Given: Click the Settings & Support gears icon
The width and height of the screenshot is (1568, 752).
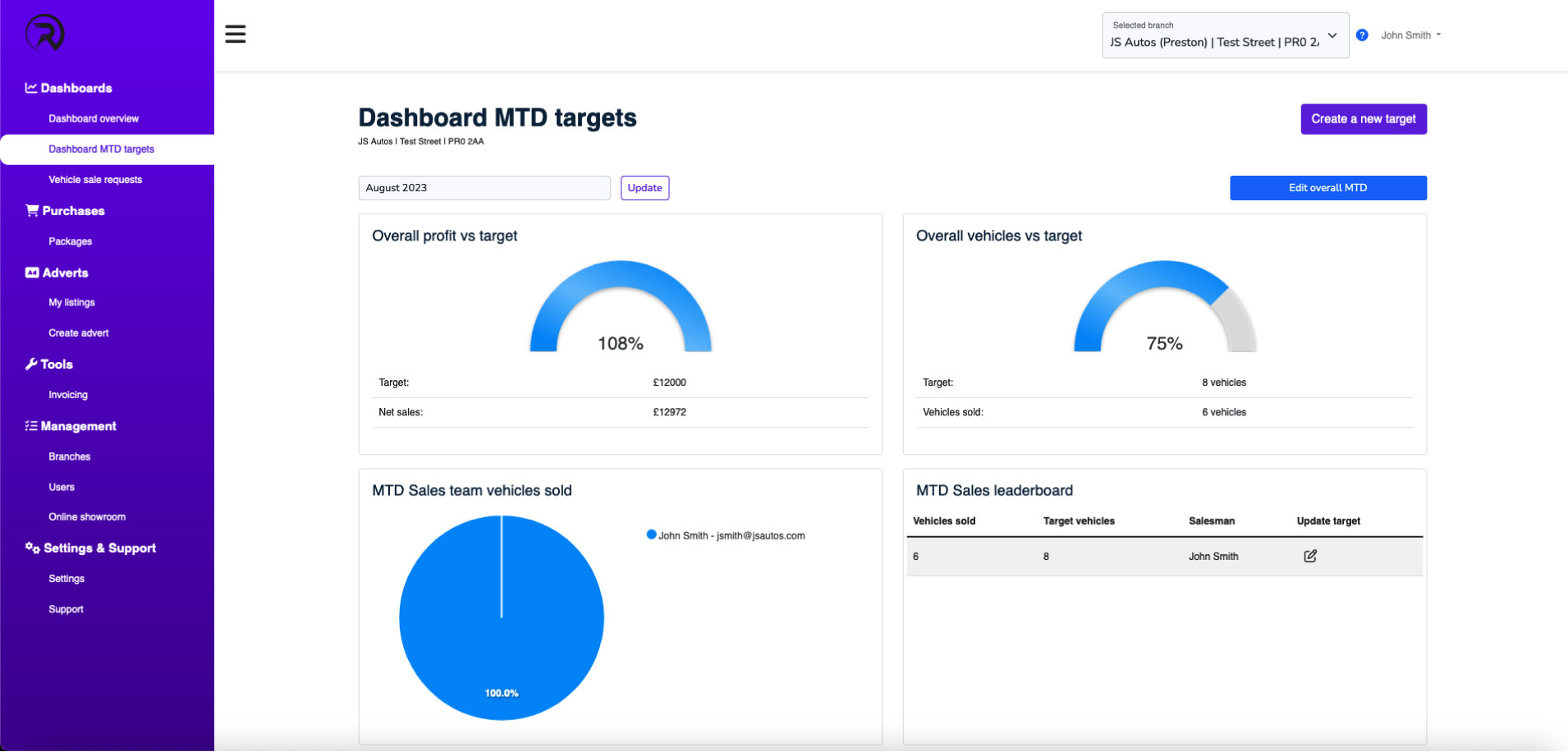Looking at the screenshot, I should click(x=31, y=548).
